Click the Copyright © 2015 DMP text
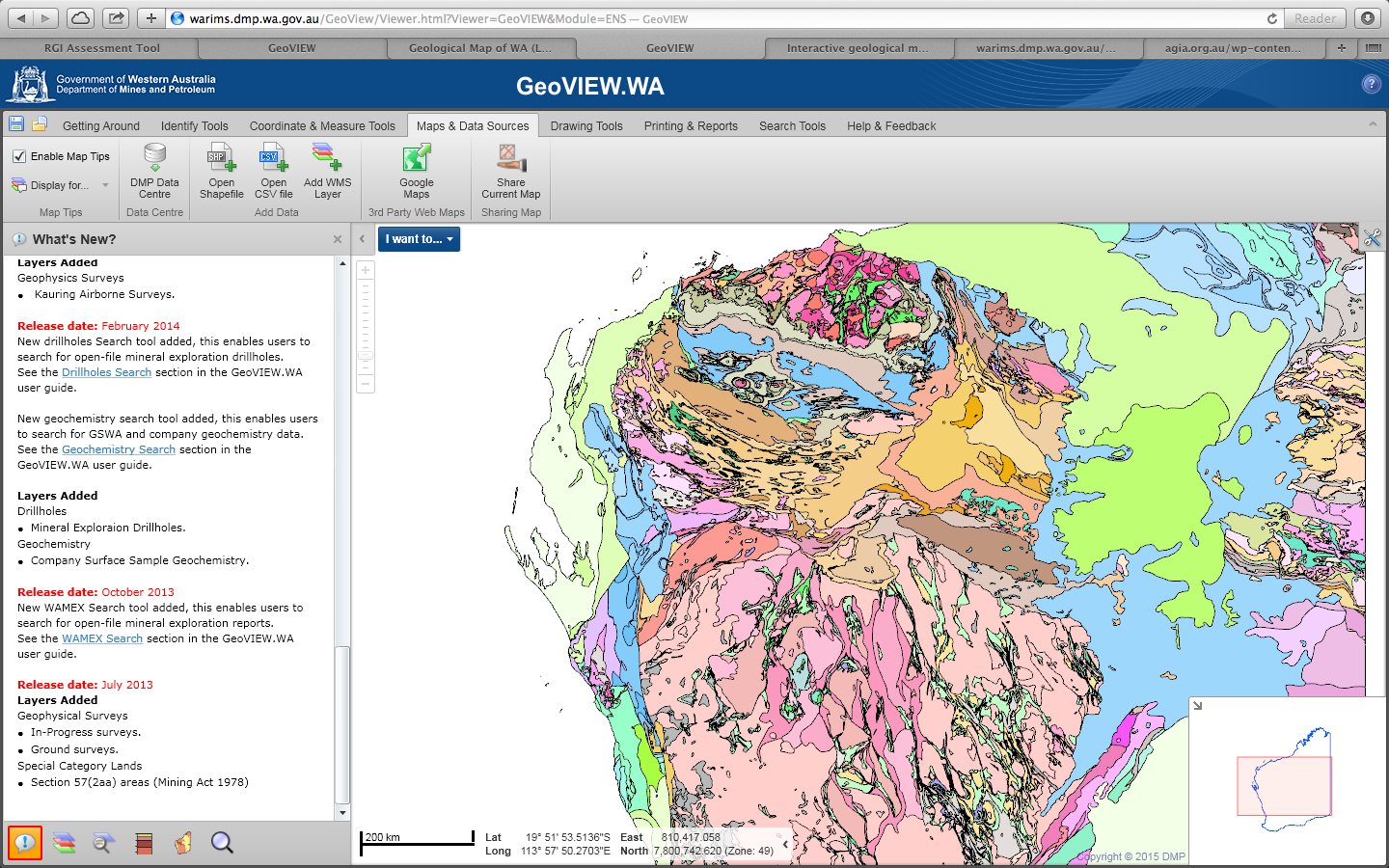Viewport: 1389px width, 868px height. pyautogui.click(x=1130, y=856)
